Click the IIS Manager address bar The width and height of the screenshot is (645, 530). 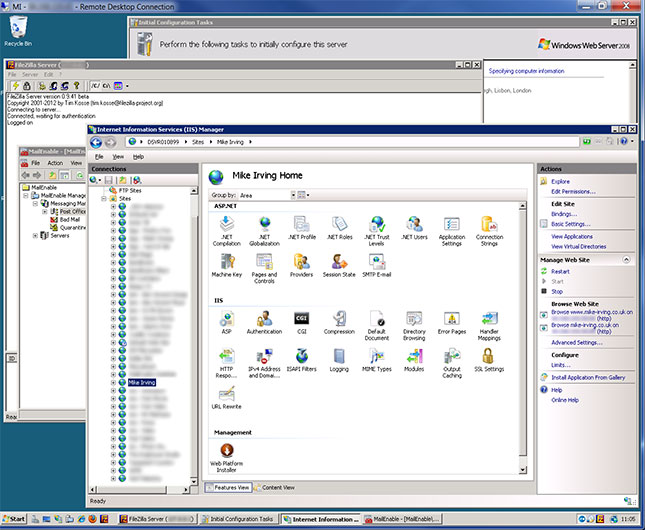353,142
